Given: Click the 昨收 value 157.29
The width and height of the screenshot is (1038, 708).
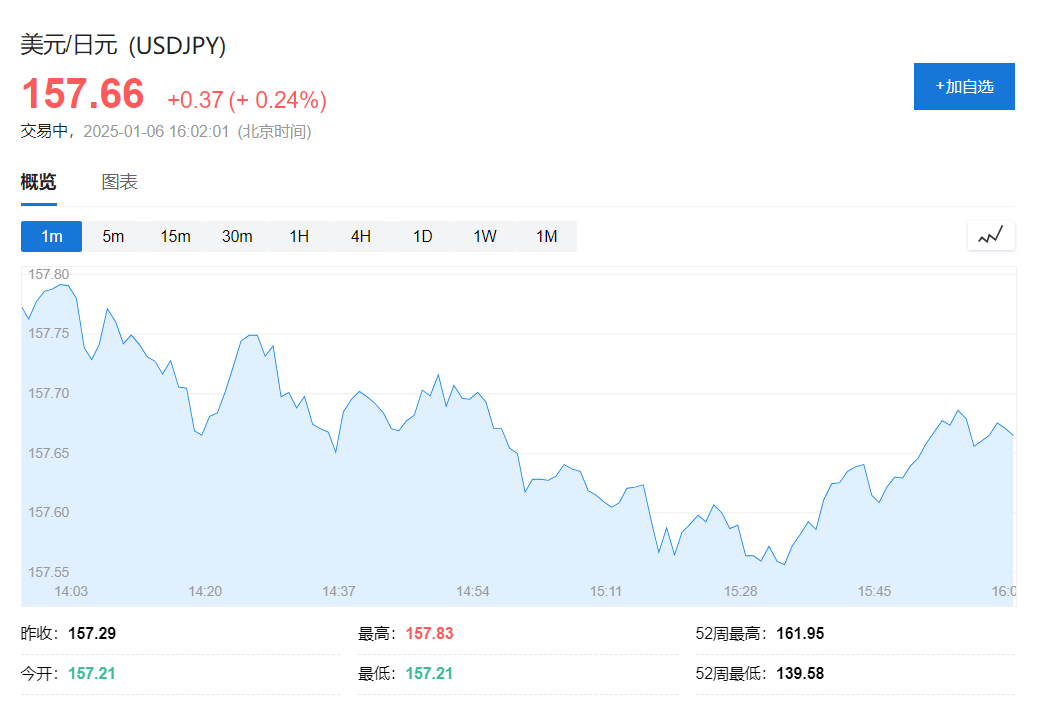Looking at the screenshot, I should click(92, 634).
